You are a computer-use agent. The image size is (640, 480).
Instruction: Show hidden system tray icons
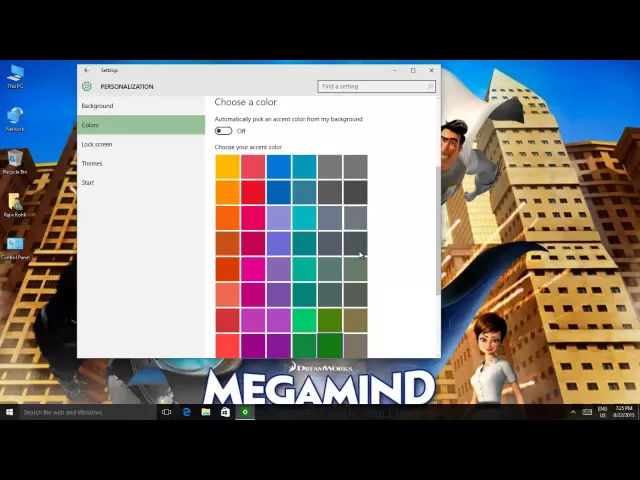tap(573, 412)
